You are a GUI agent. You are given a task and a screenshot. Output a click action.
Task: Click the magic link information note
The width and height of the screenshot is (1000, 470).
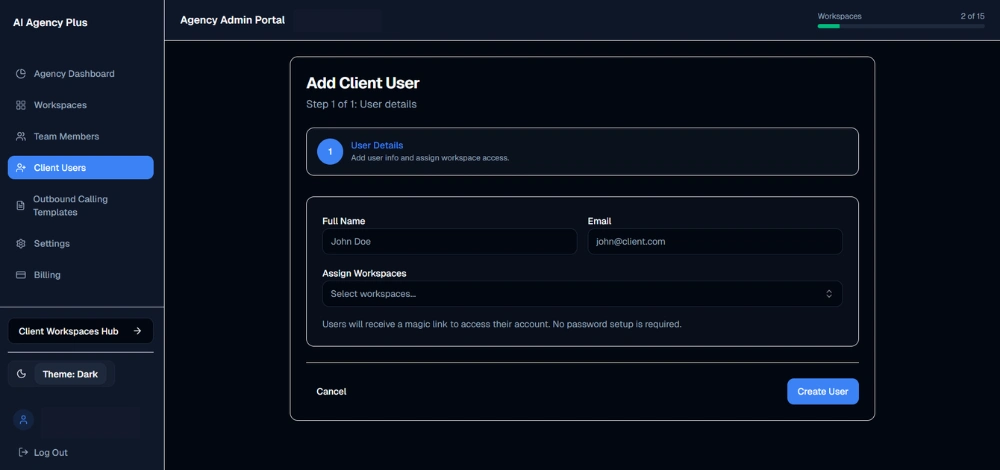[502, 324]
